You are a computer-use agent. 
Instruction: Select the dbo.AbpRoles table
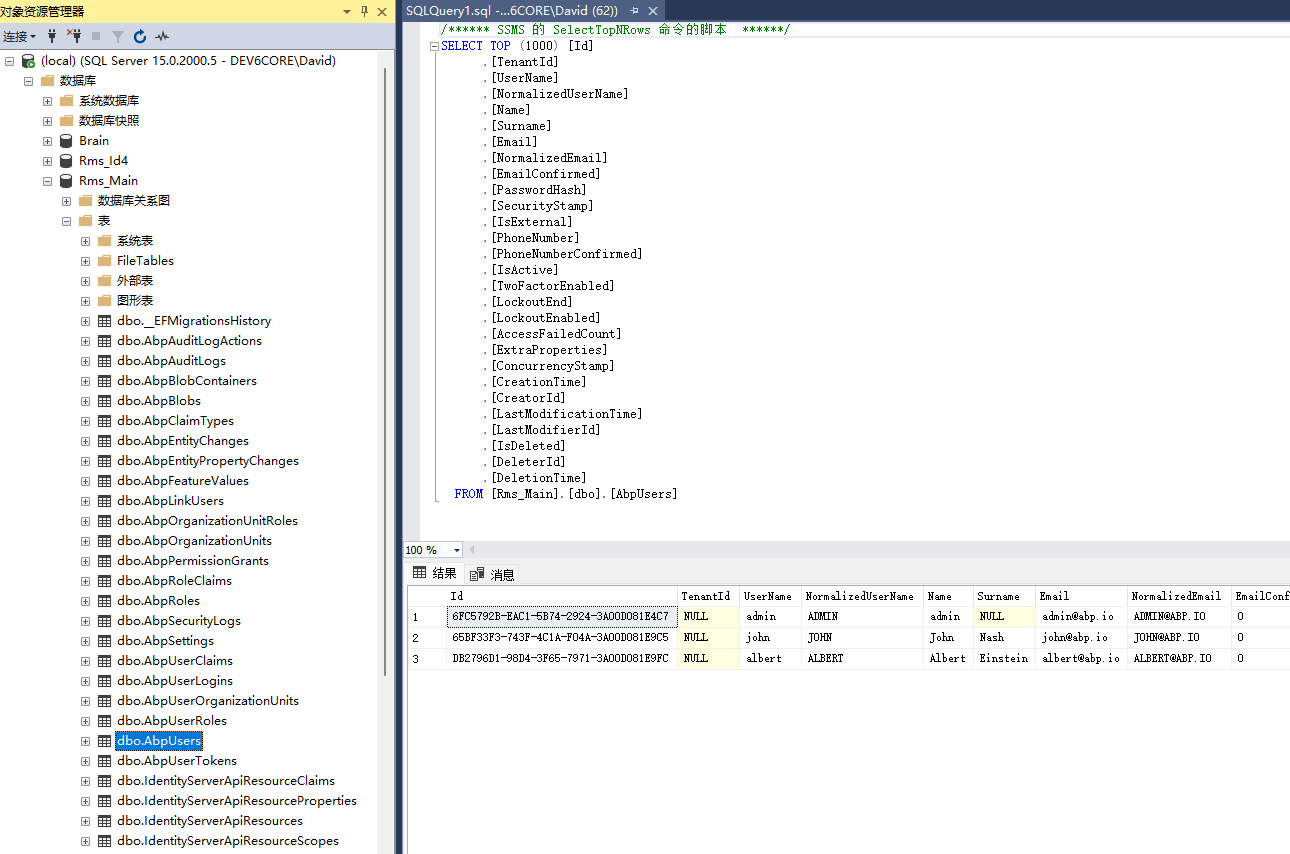[158, 601]
